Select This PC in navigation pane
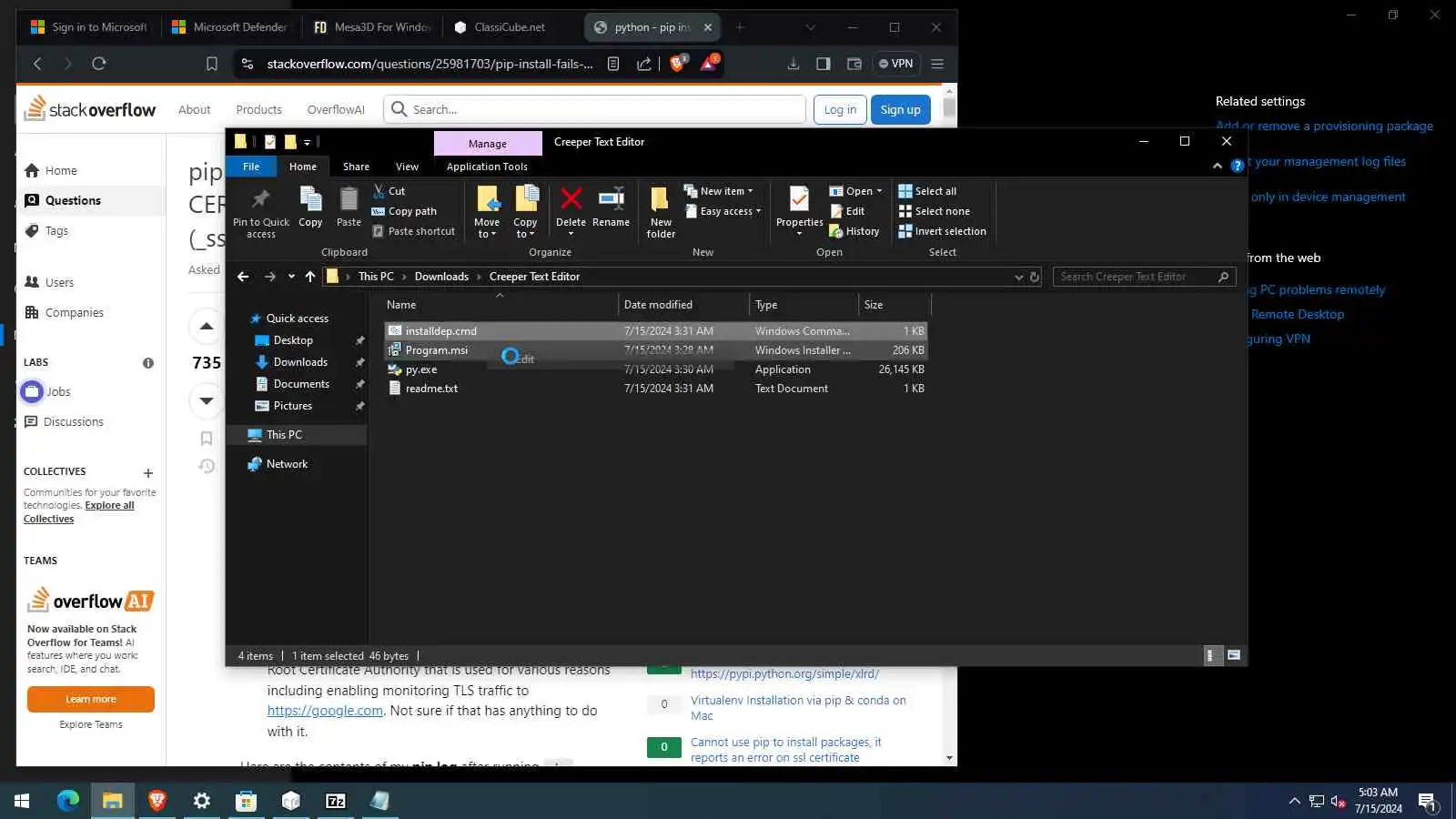 [284, 435]
